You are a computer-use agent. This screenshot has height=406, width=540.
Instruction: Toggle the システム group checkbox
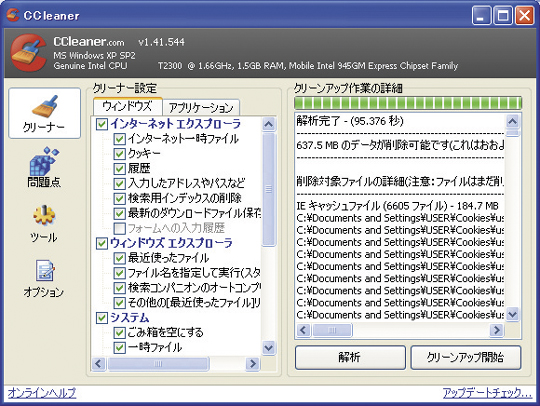tap(102, 318)
